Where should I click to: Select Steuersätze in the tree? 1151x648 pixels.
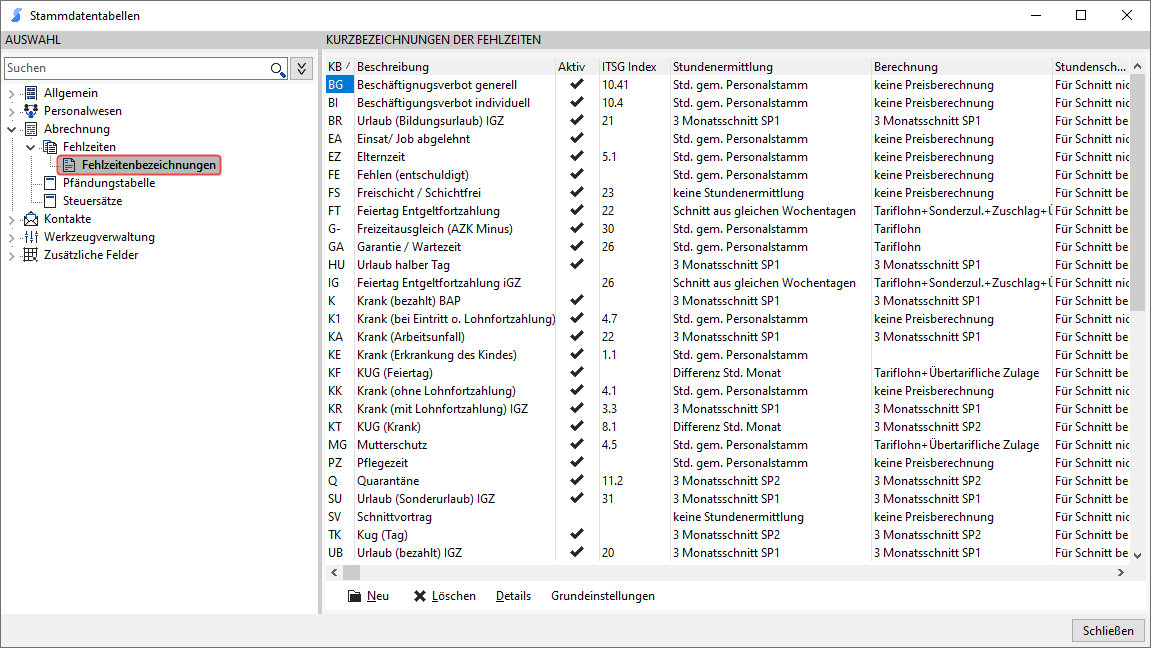92,201
